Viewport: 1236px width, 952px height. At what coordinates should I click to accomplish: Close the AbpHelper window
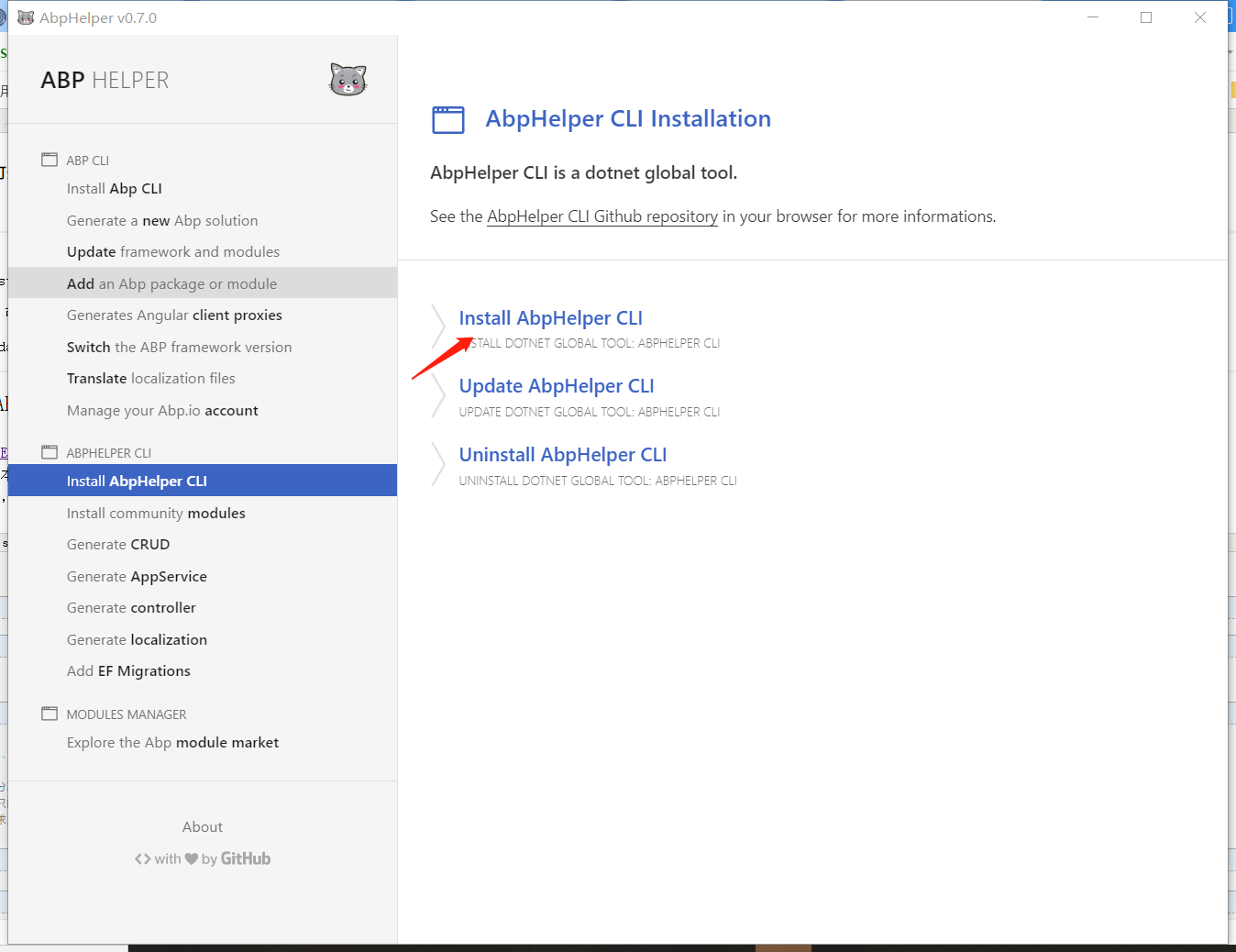1200,17
